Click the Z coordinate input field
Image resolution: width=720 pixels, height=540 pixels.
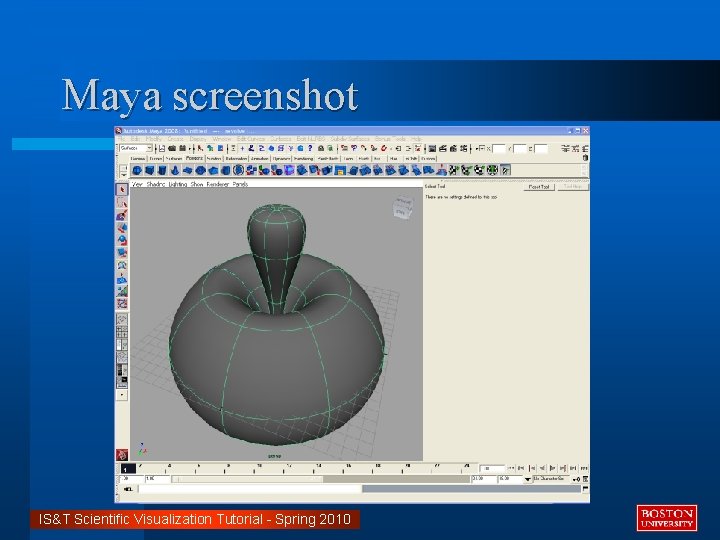(541, 149)
